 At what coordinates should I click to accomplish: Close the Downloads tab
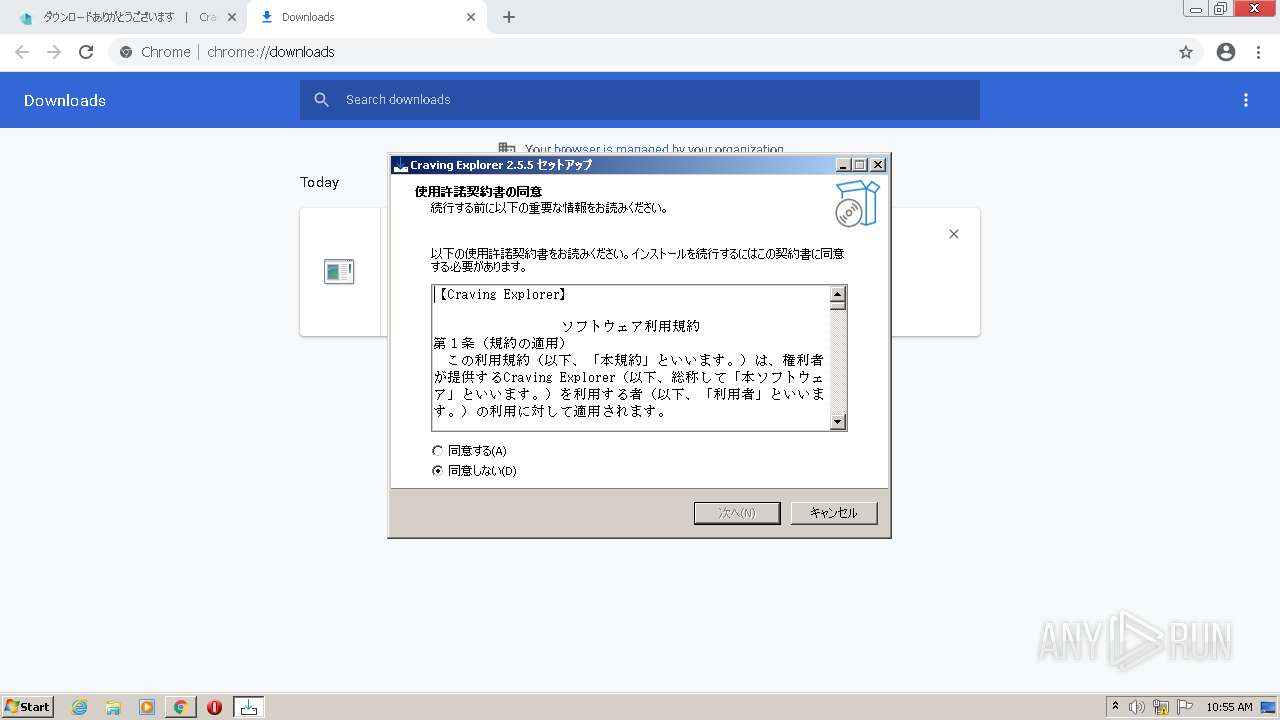click(471, 17)
